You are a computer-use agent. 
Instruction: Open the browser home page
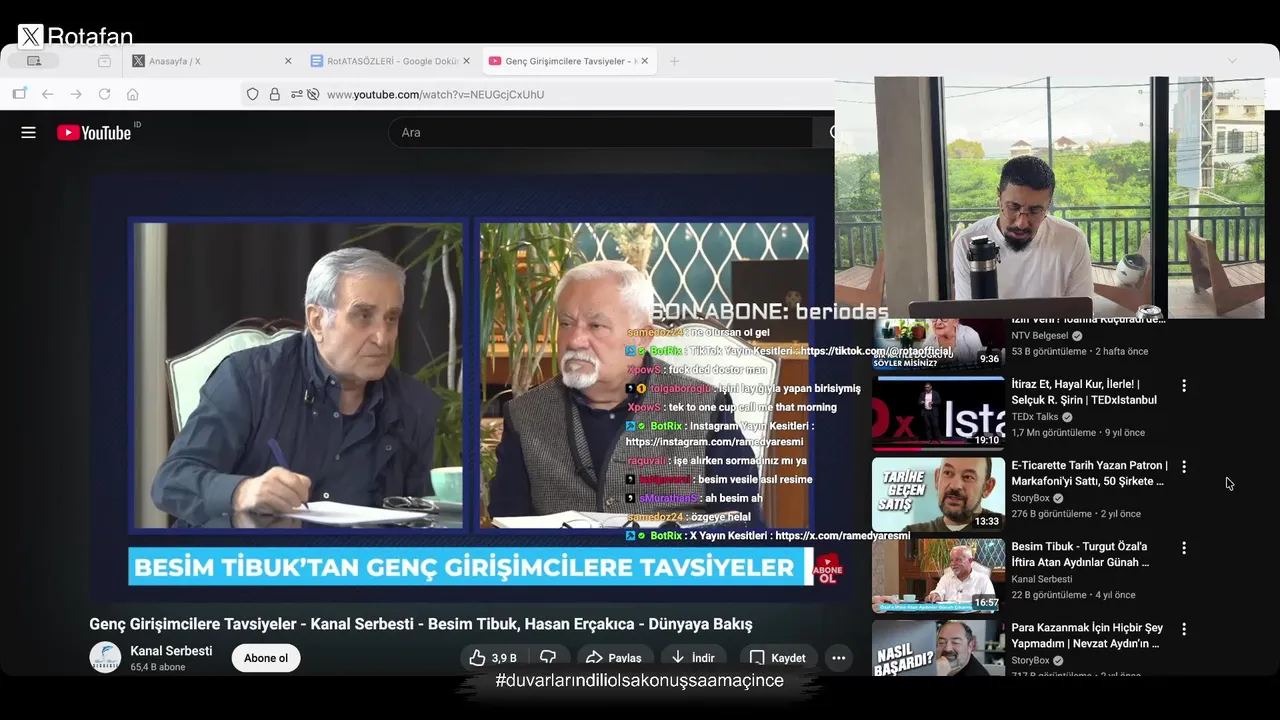(132, 94)
